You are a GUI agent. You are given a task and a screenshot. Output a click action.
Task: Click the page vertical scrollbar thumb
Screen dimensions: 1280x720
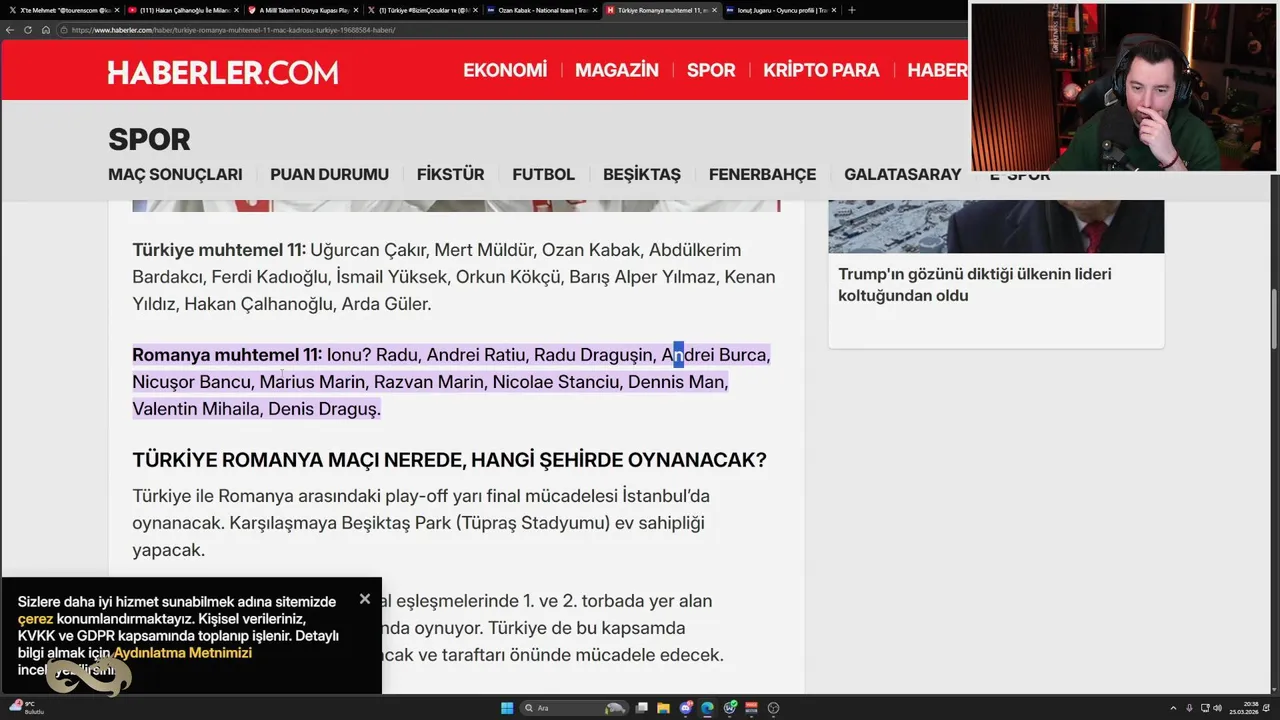pos(1275,320)
